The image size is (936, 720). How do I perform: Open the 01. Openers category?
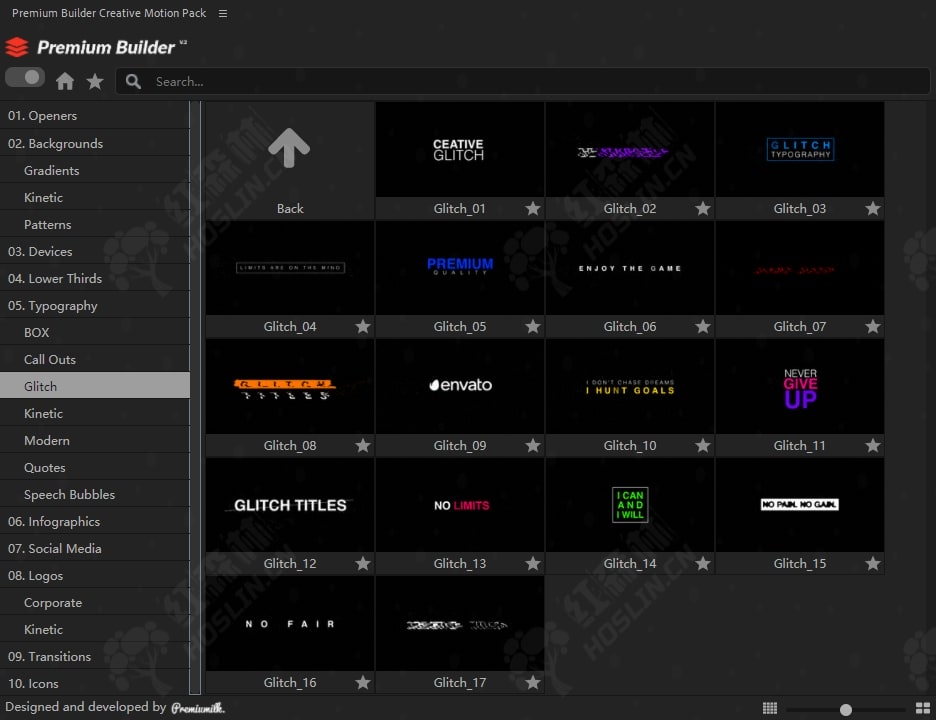[95, 116]
